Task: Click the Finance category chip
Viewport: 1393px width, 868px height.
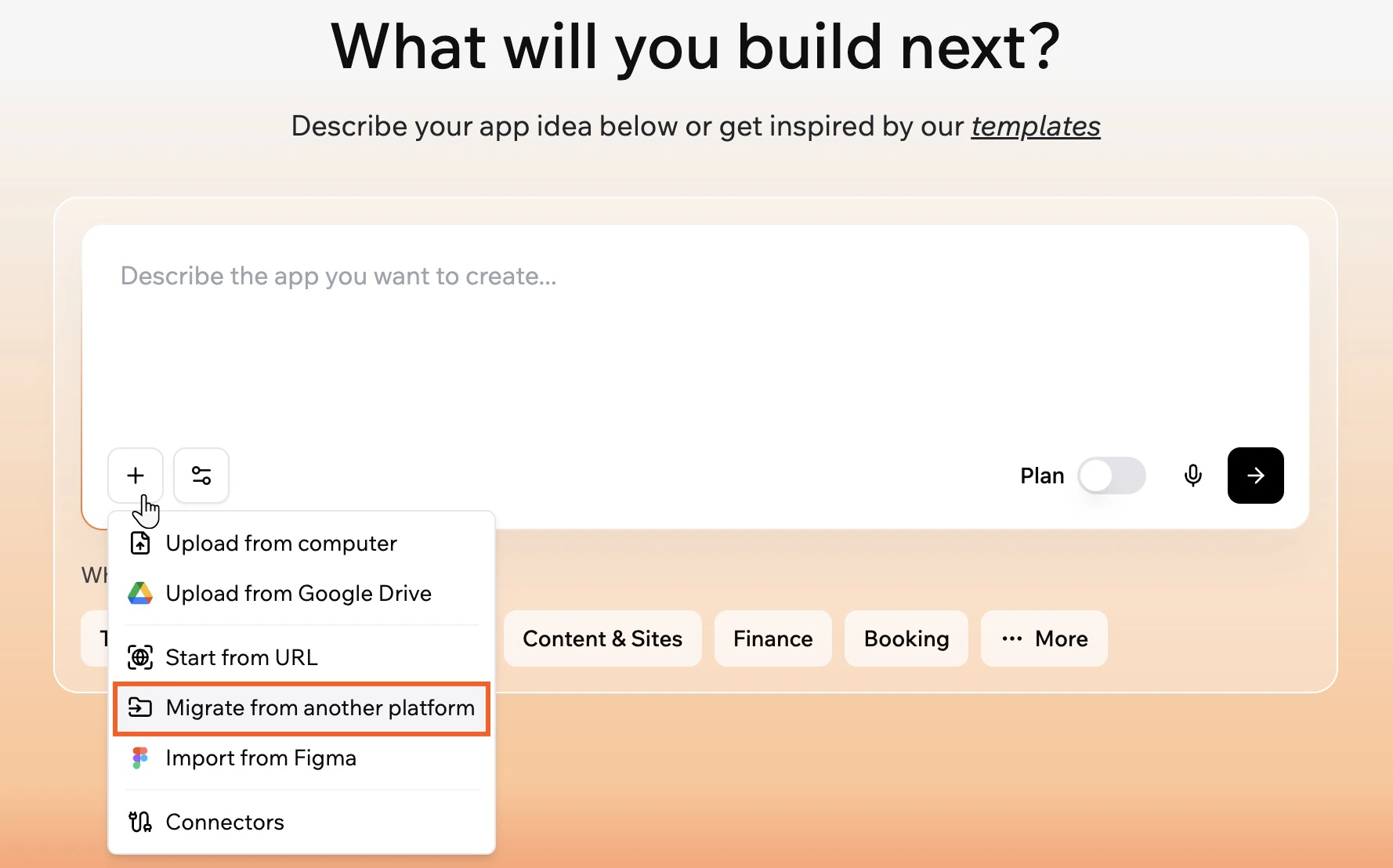Action: click(772, 638)
